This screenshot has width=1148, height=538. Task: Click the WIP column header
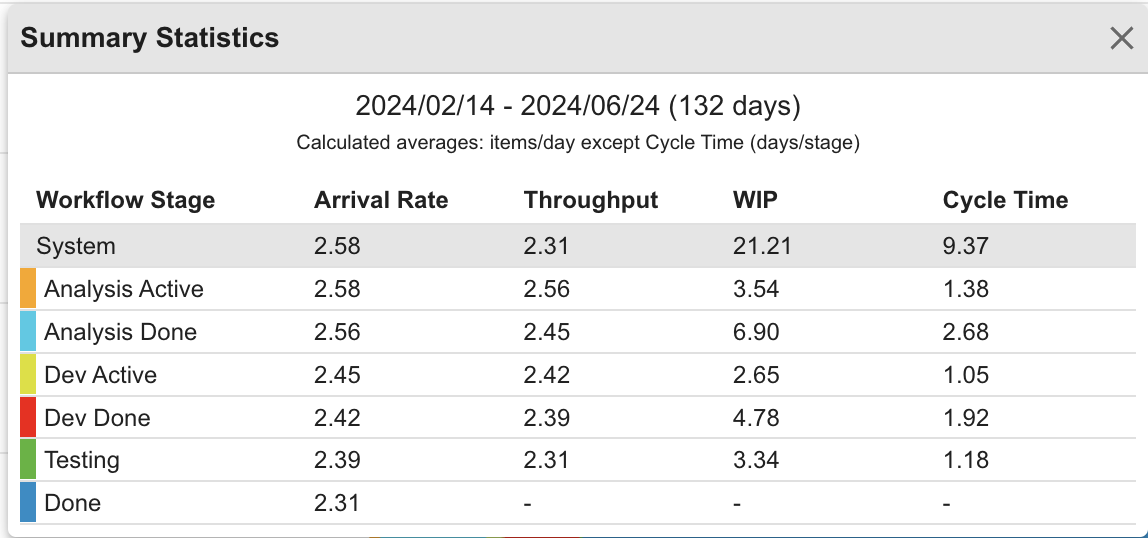tap(755, 200)
